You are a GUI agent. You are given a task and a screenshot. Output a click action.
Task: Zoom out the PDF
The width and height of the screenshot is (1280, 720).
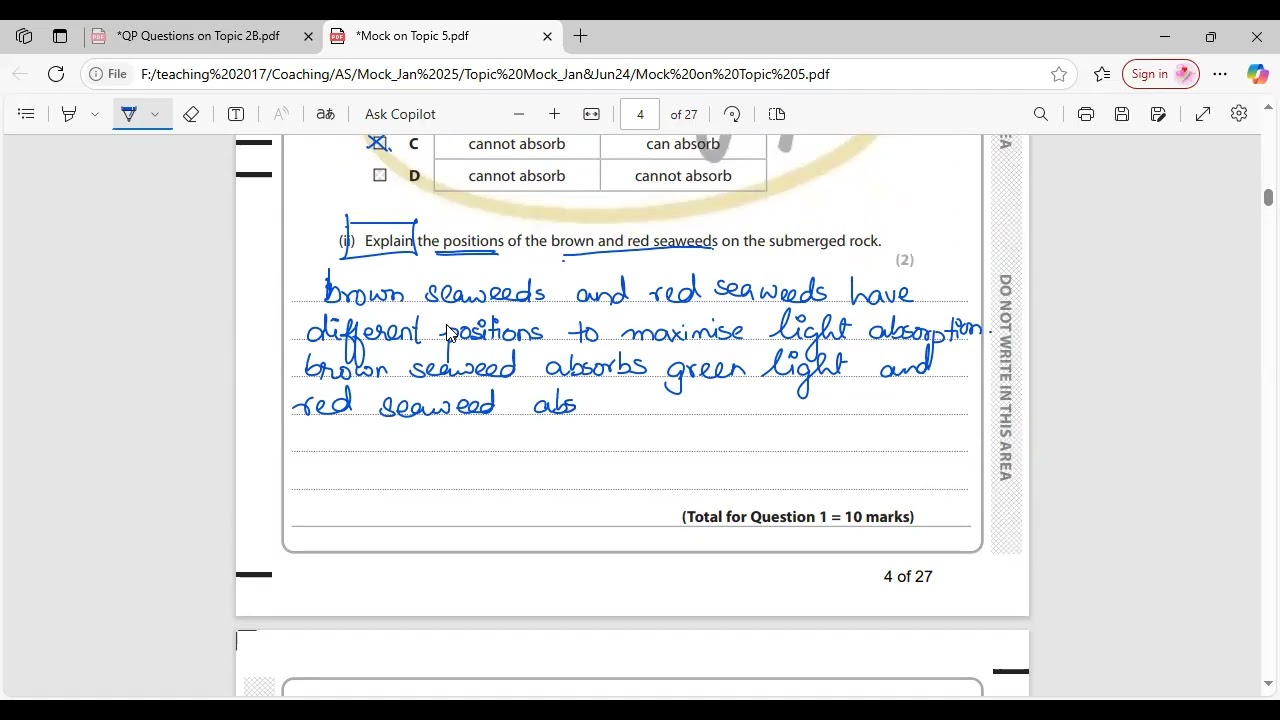(x=518, y=114)
